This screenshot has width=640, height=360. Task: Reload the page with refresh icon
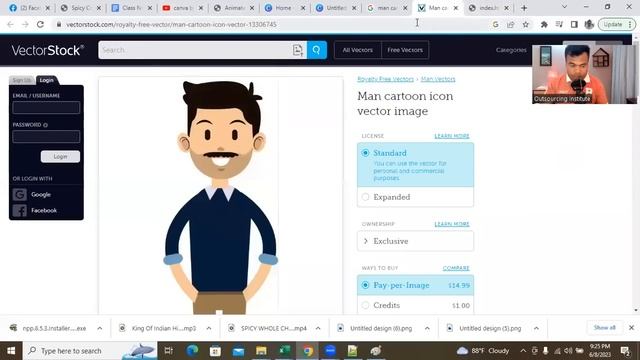[x=40, y=24]
